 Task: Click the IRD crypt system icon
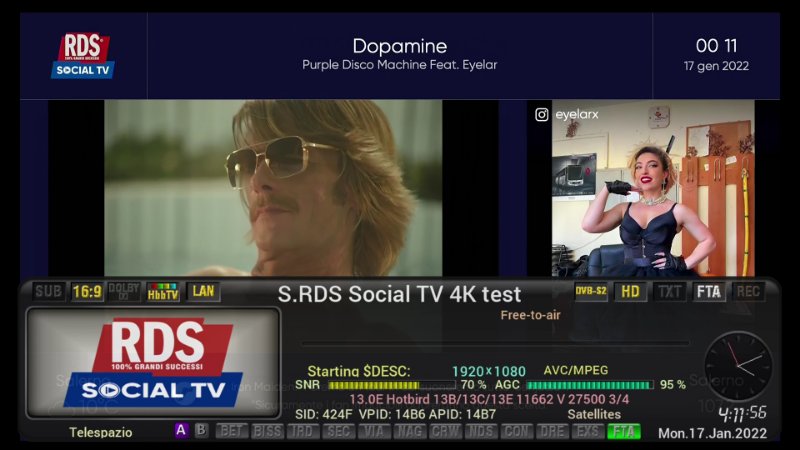pyautogui.click(x=303, y=432)
